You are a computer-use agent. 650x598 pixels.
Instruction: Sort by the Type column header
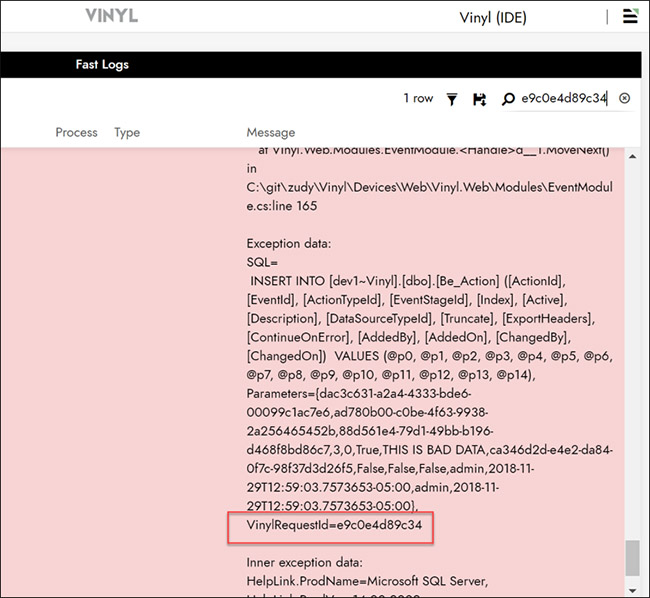pyautogui.click(x=127, y=132)
